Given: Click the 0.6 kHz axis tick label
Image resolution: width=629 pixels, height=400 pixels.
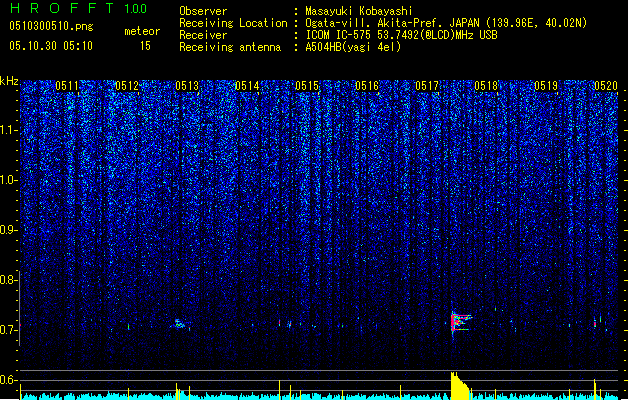Looking at the screenshot, I should [7, 380].
